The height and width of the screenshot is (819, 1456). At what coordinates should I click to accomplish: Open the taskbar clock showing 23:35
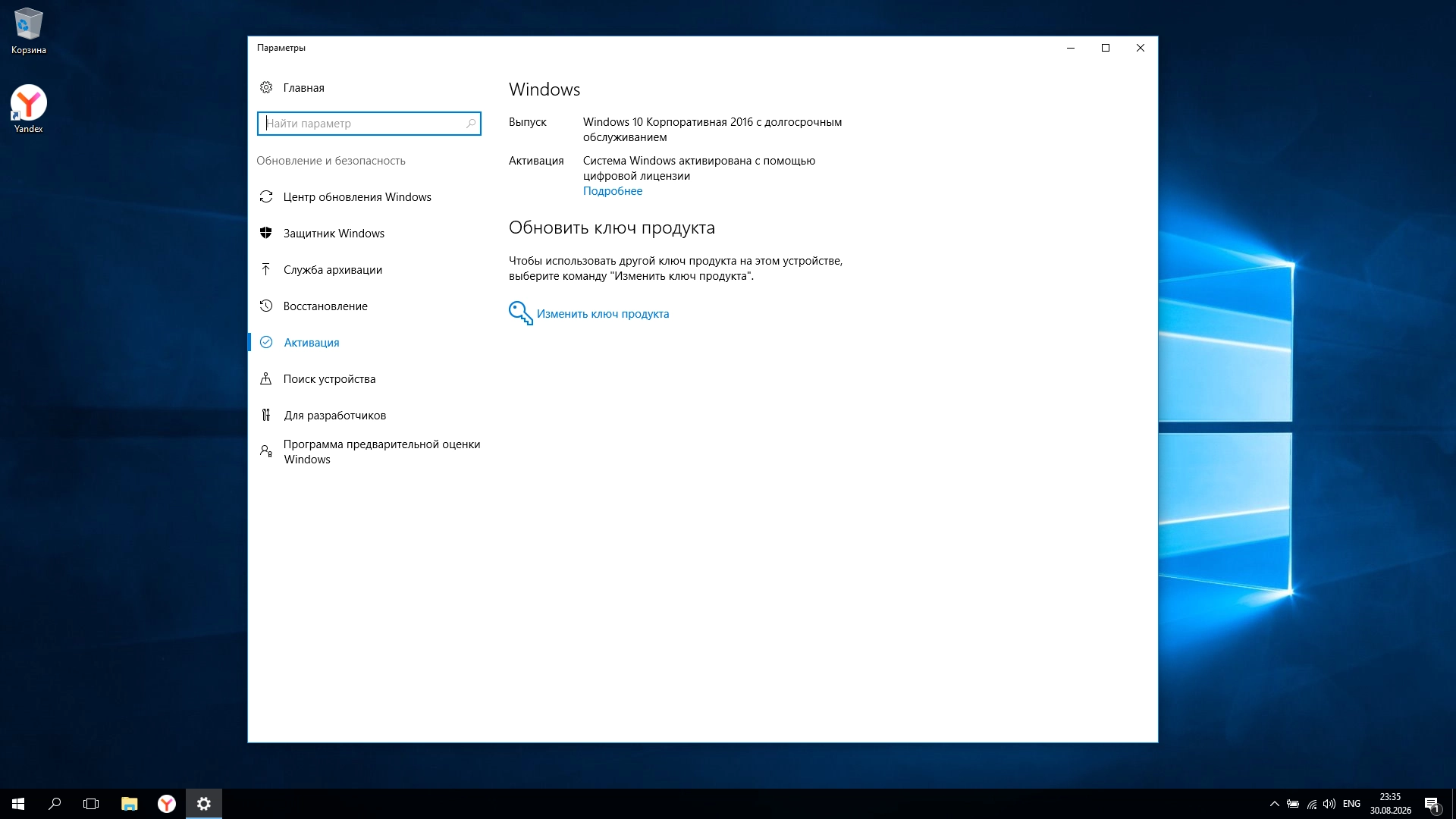pos(1390,804)
